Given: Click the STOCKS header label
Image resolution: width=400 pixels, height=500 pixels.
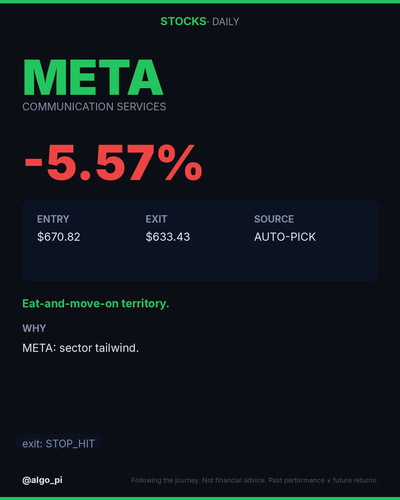Looking at the screenshot, I should [x=183, y=21].
